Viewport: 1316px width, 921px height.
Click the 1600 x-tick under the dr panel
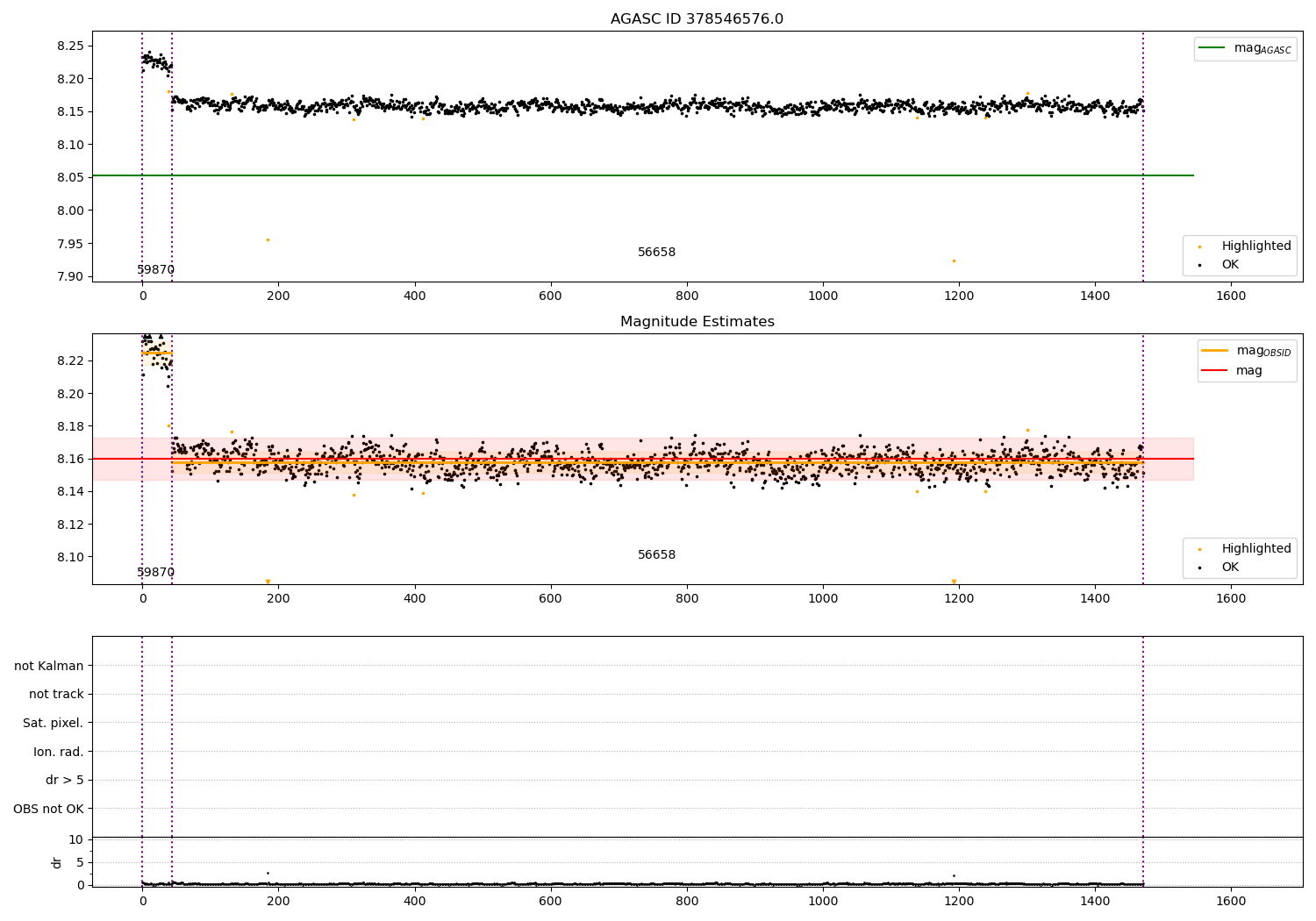pos(1231,902)
